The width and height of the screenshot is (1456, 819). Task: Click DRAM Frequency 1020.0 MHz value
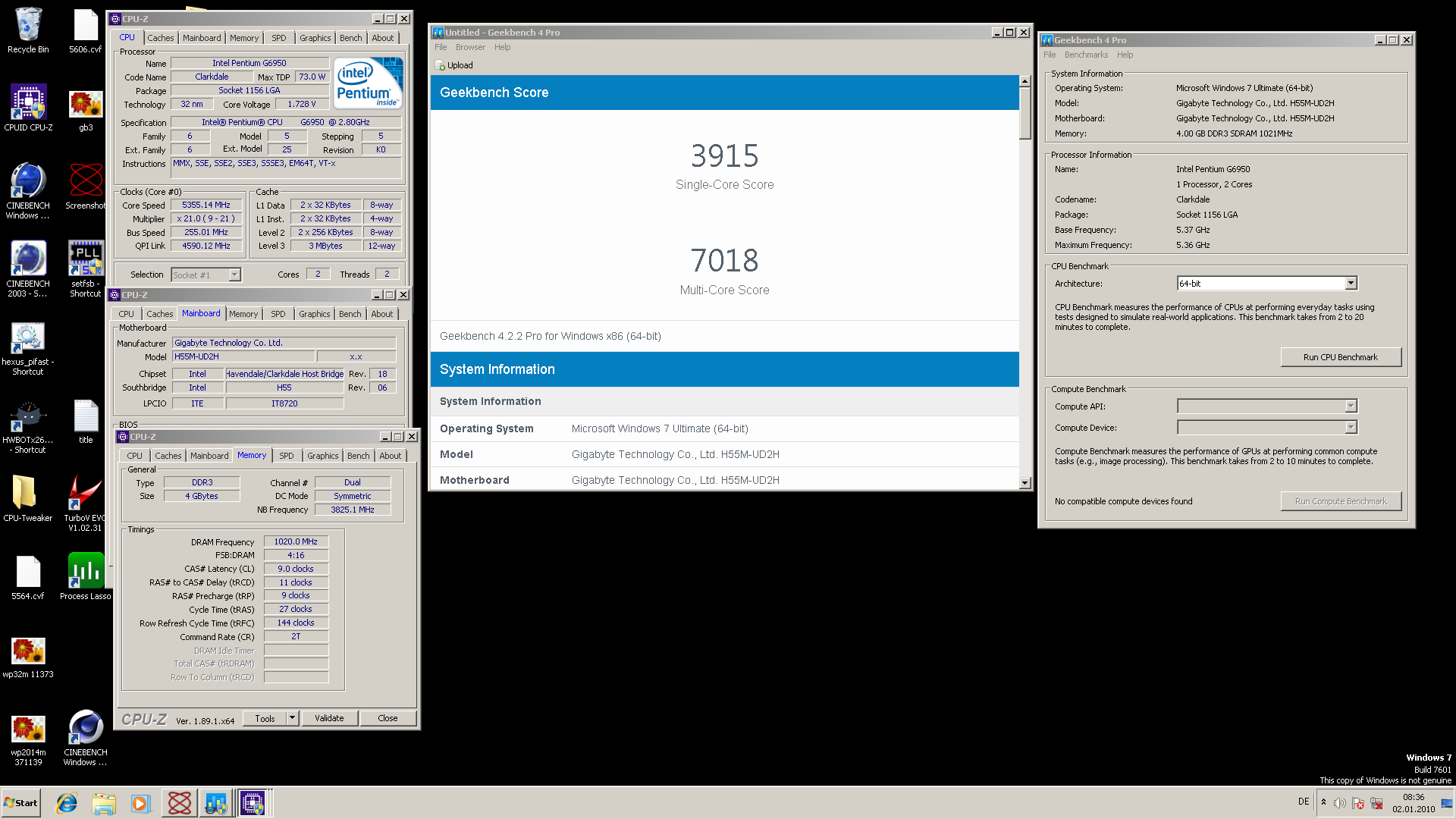pos(296,541)
